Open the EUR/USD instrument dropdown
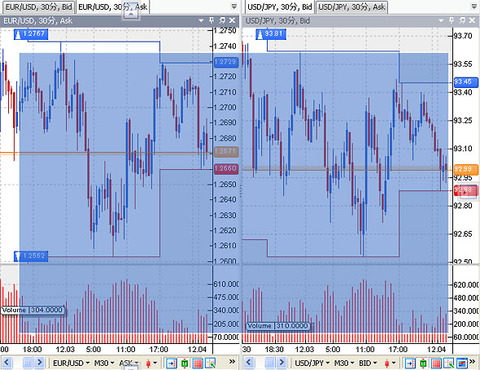 pos(71,363)
